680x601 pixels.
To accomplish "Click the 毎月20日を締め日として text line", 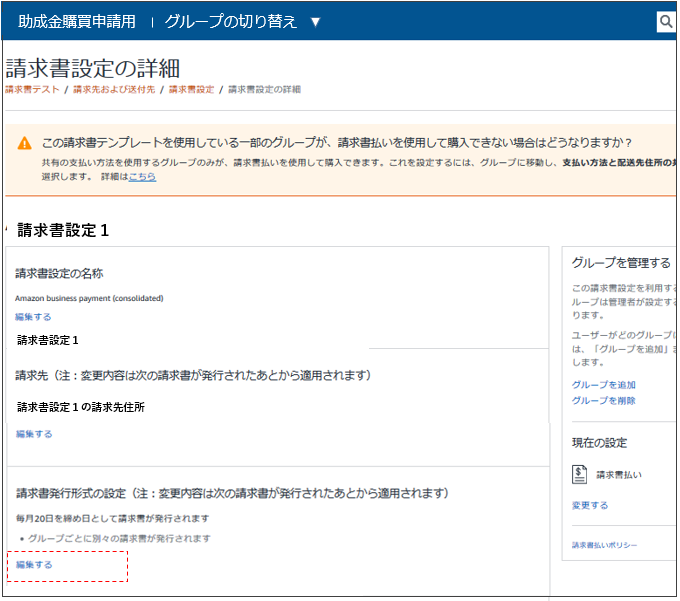I will coord(112,518).
